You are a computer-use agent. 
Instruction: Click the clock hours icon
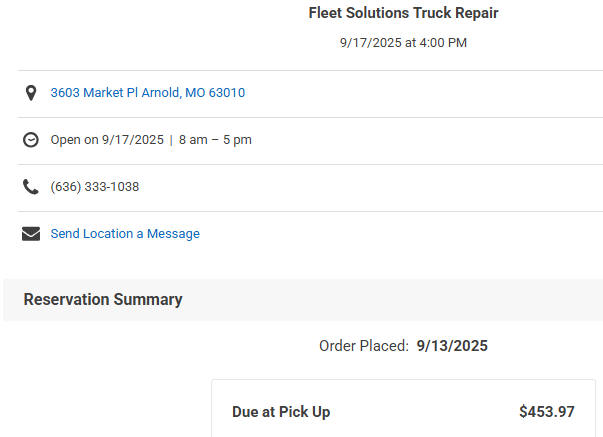tap(31, 140)
